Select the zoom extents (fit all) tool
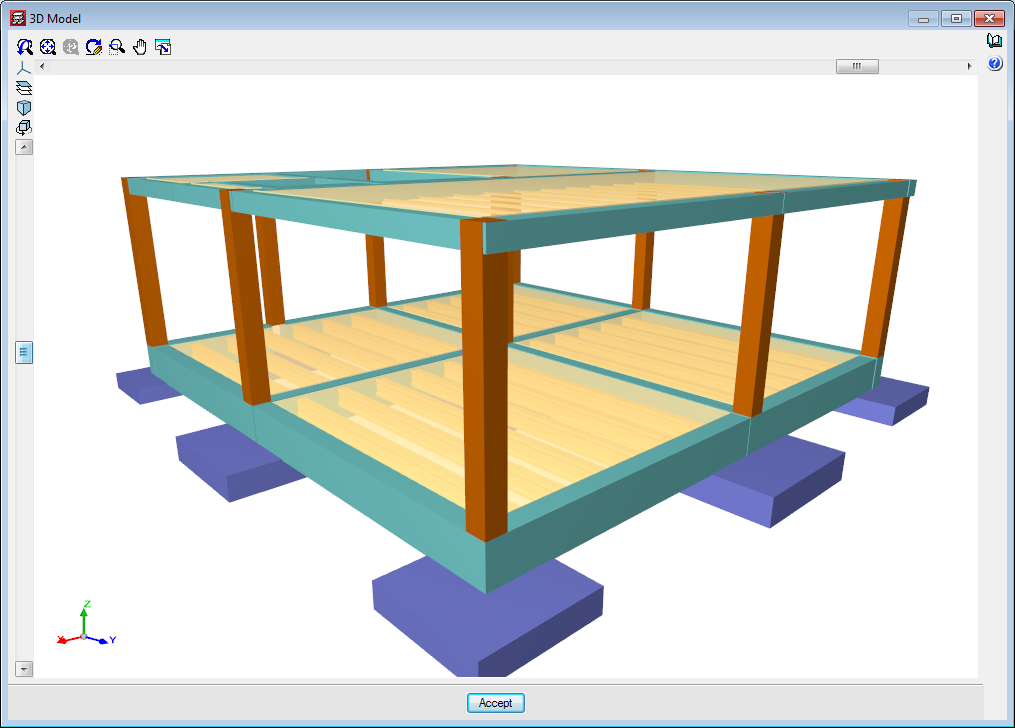 [48, 47]
